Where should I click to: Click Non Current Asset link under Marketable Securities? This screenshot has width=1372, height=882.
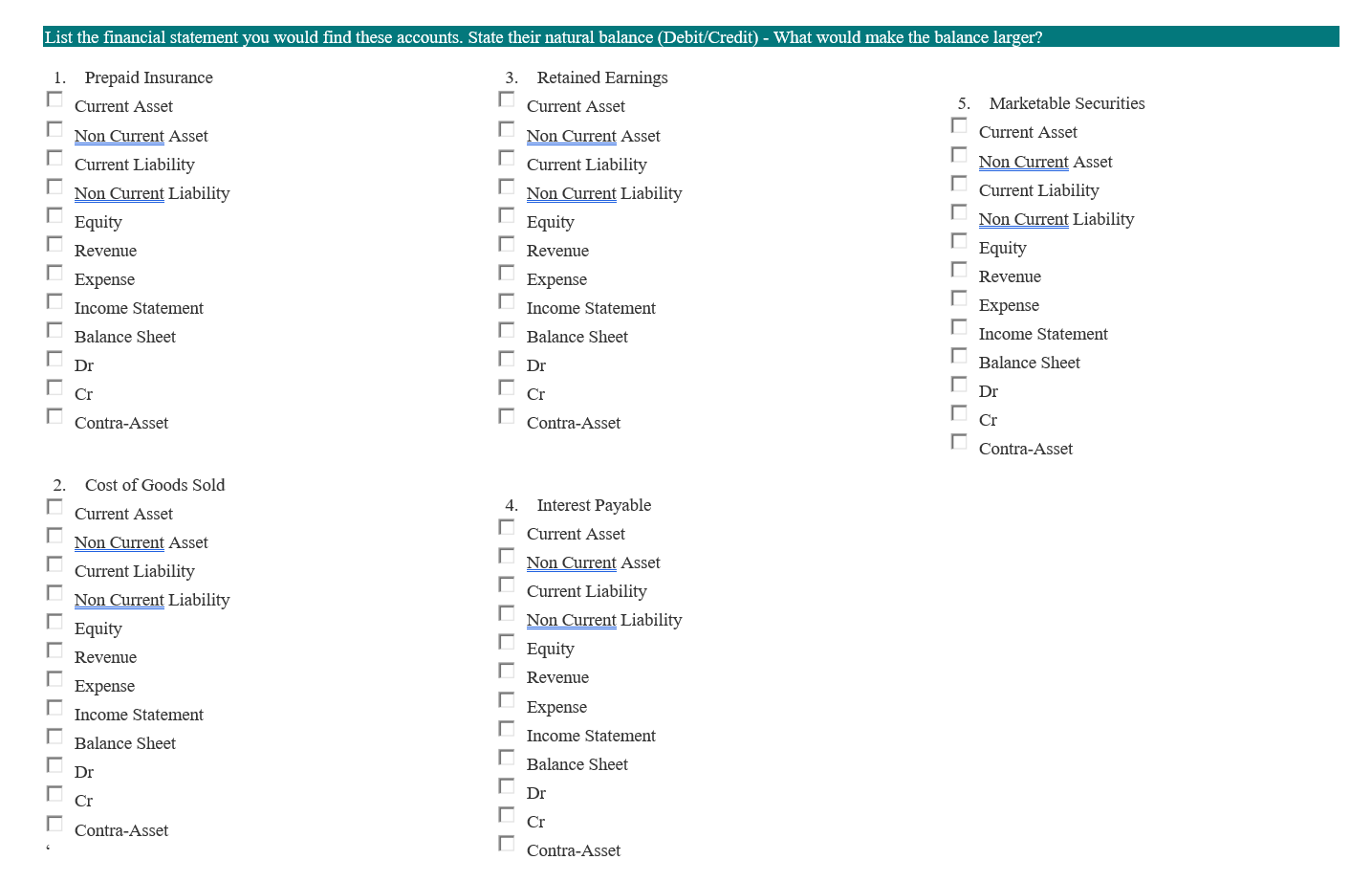tap(1023, 162)
